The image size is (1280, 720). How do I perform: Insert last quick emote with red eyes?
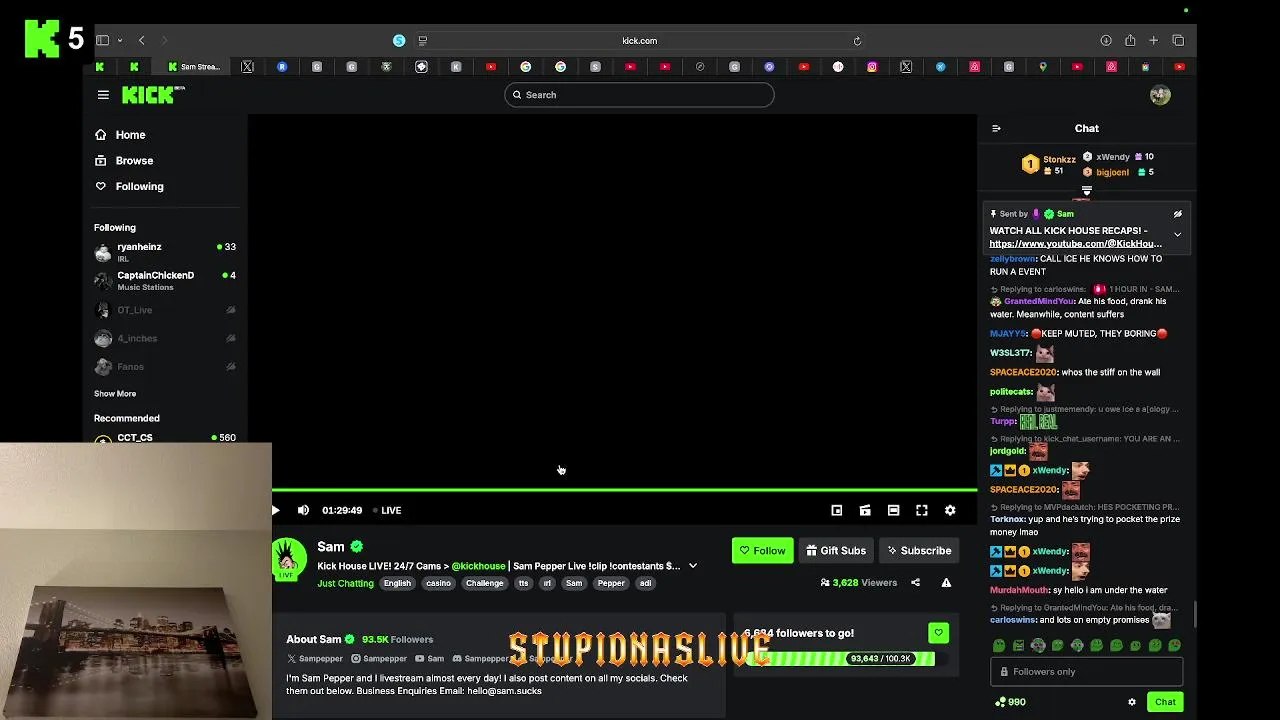[x=1174, y=646]
